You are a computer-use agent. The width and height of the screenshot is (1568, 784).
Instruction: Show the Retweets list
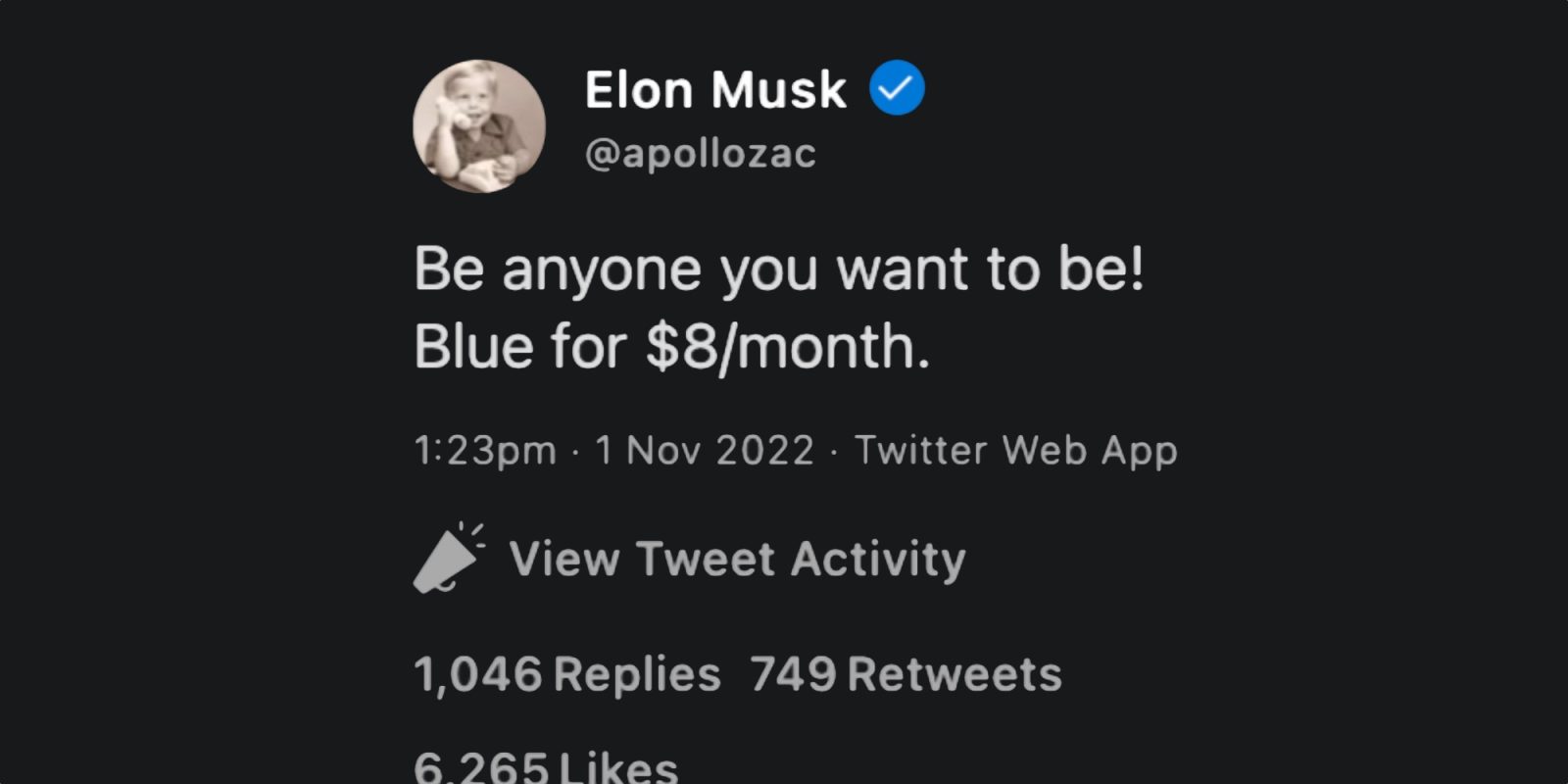click(x=954, y=674)
